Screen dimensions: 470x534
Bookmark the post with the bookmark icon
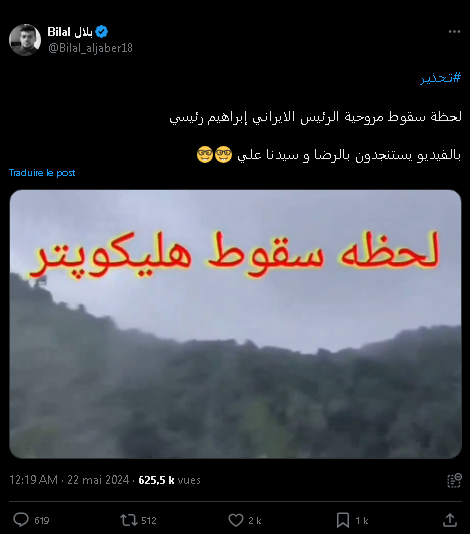[x=343, y=520]
